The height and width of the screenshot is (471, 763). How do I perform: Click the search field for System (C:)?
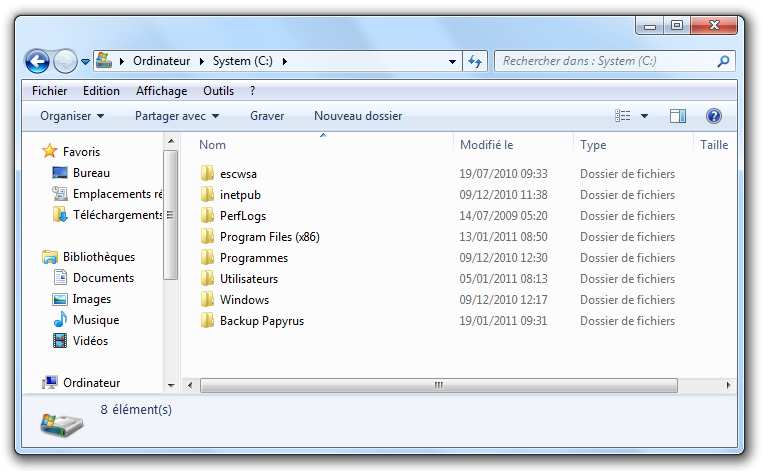[605, 62]
